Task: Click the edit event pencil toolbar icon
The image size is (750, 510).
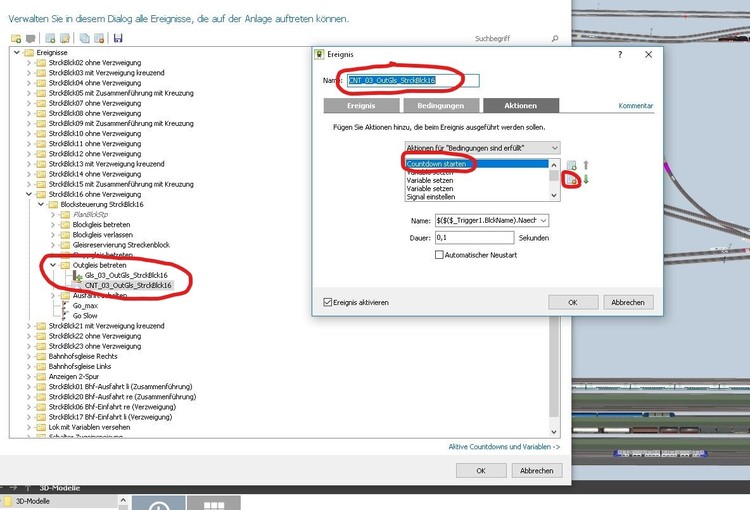Action: [x=65, y=38]
